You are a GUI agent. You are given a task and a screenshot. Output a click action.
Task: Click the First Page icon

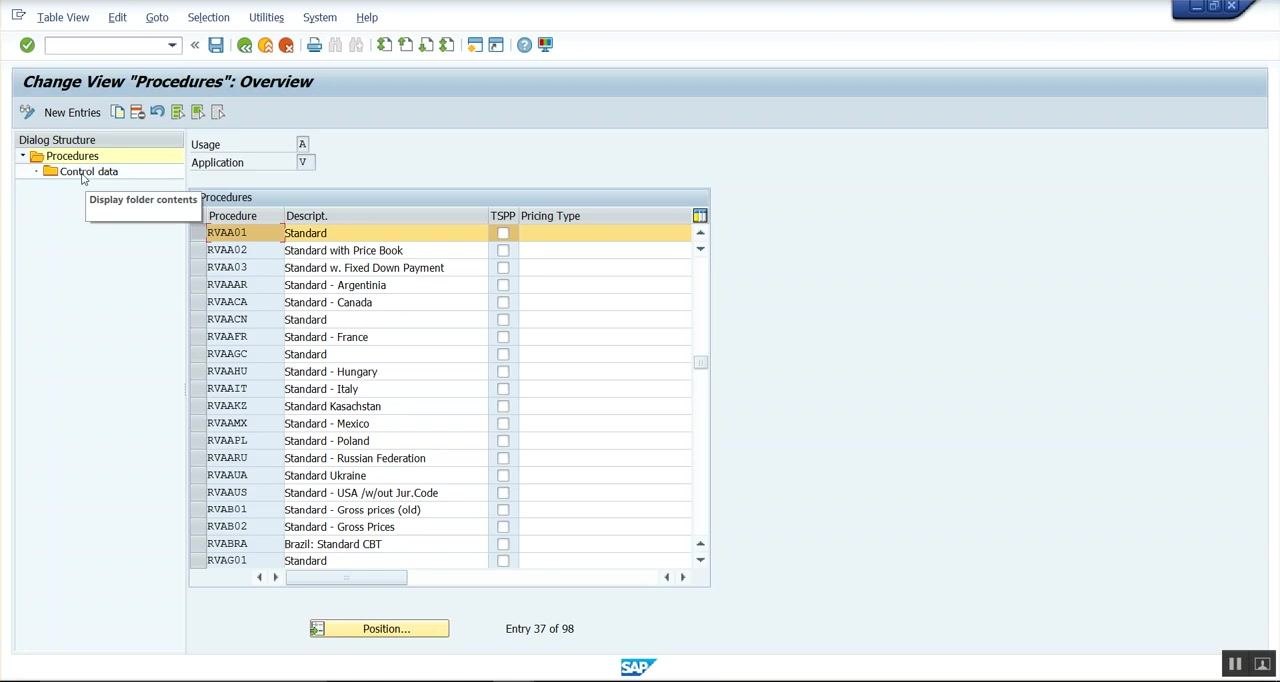tap(384, 45)
